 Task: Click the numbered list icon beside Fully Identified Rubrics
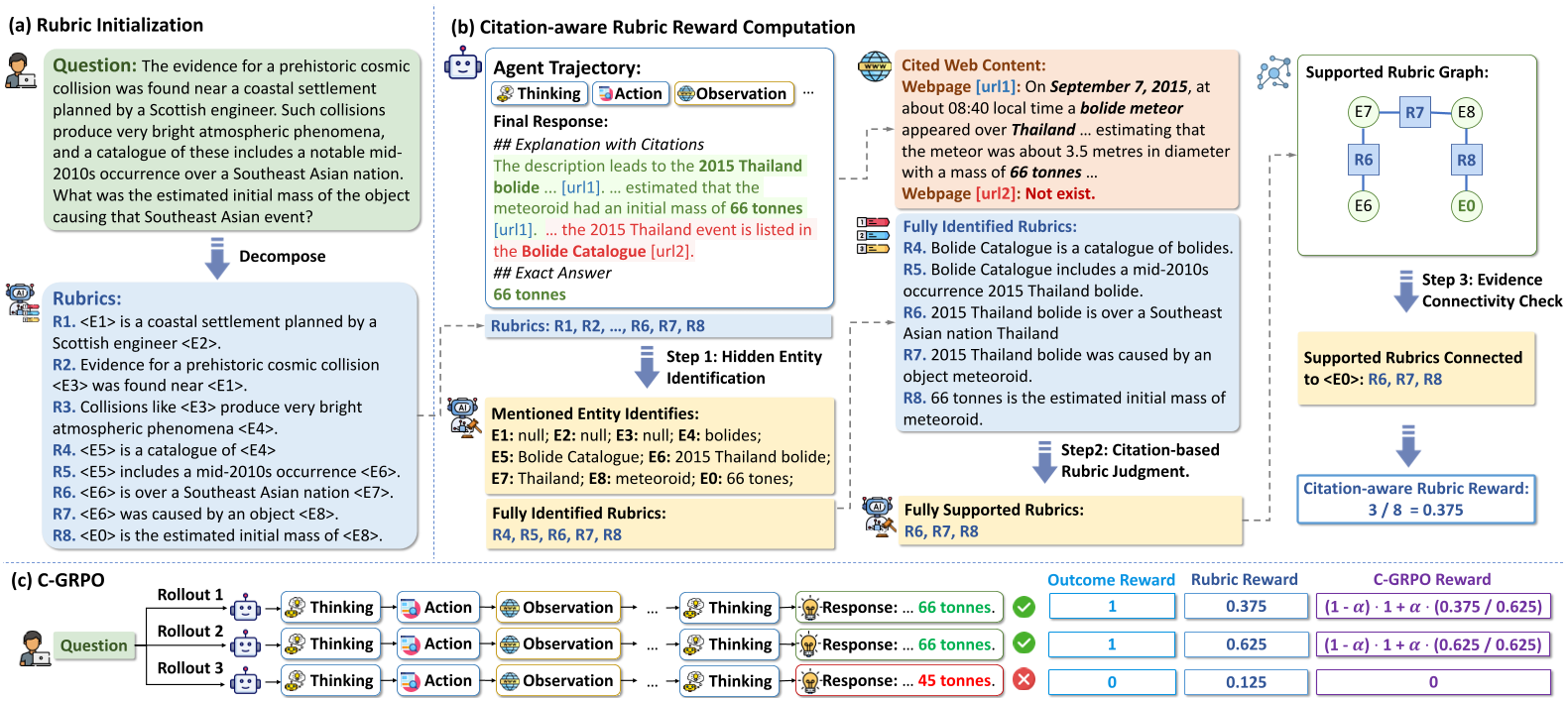[873, 236]
